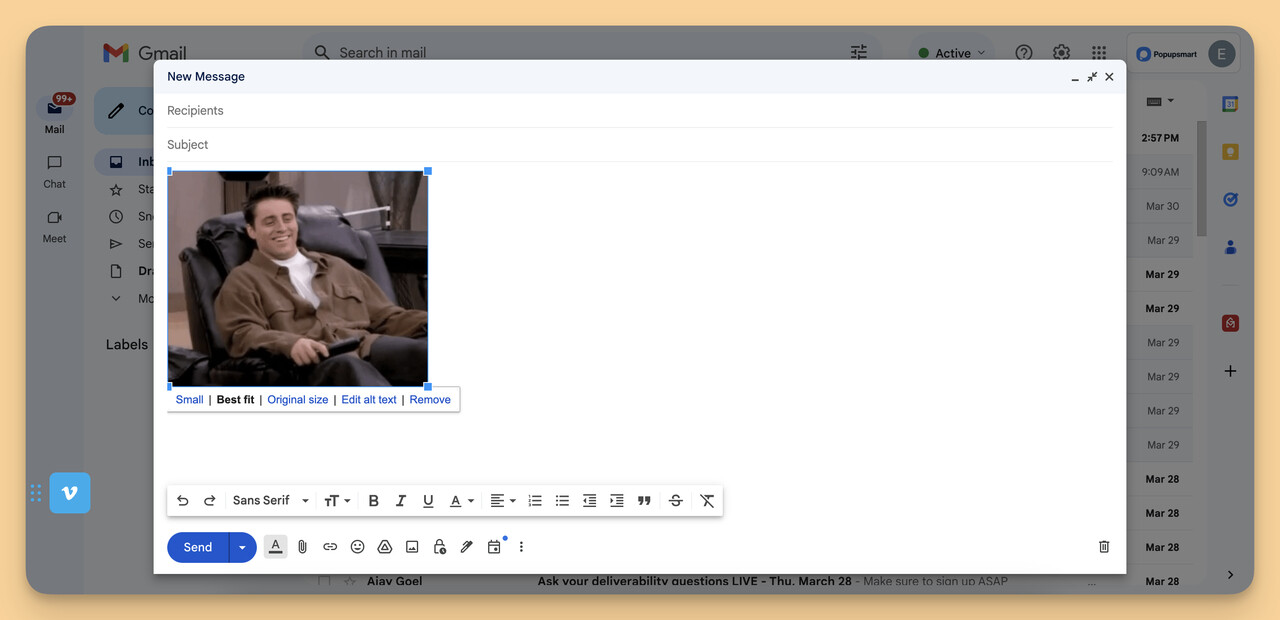Open Gmail support help icon
This screenshot has height=620, width=1280.
pos(1024,53)
